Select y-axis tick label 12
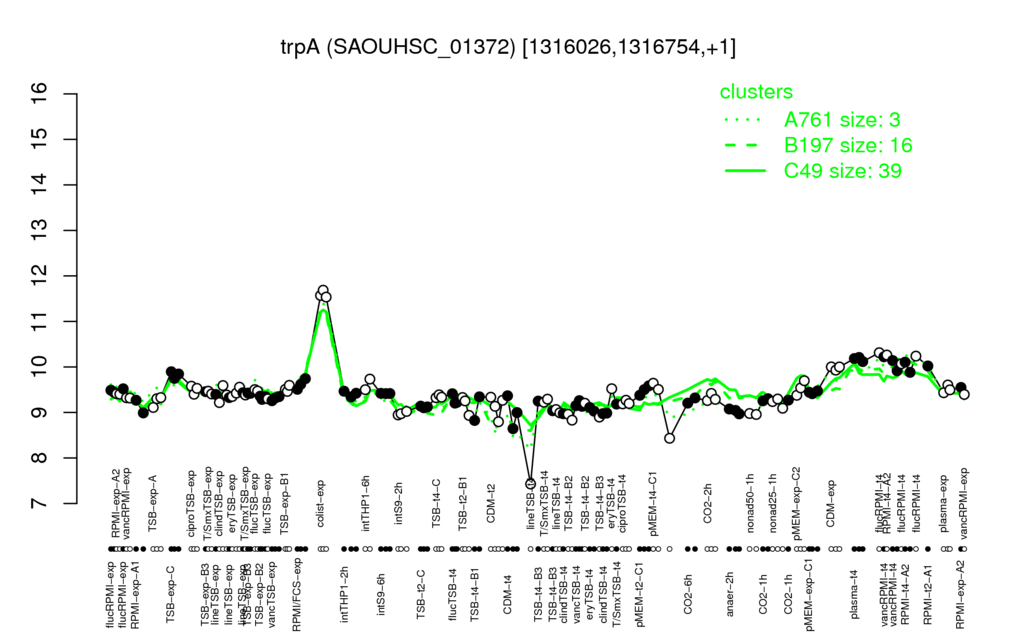 tap(39, 276)
